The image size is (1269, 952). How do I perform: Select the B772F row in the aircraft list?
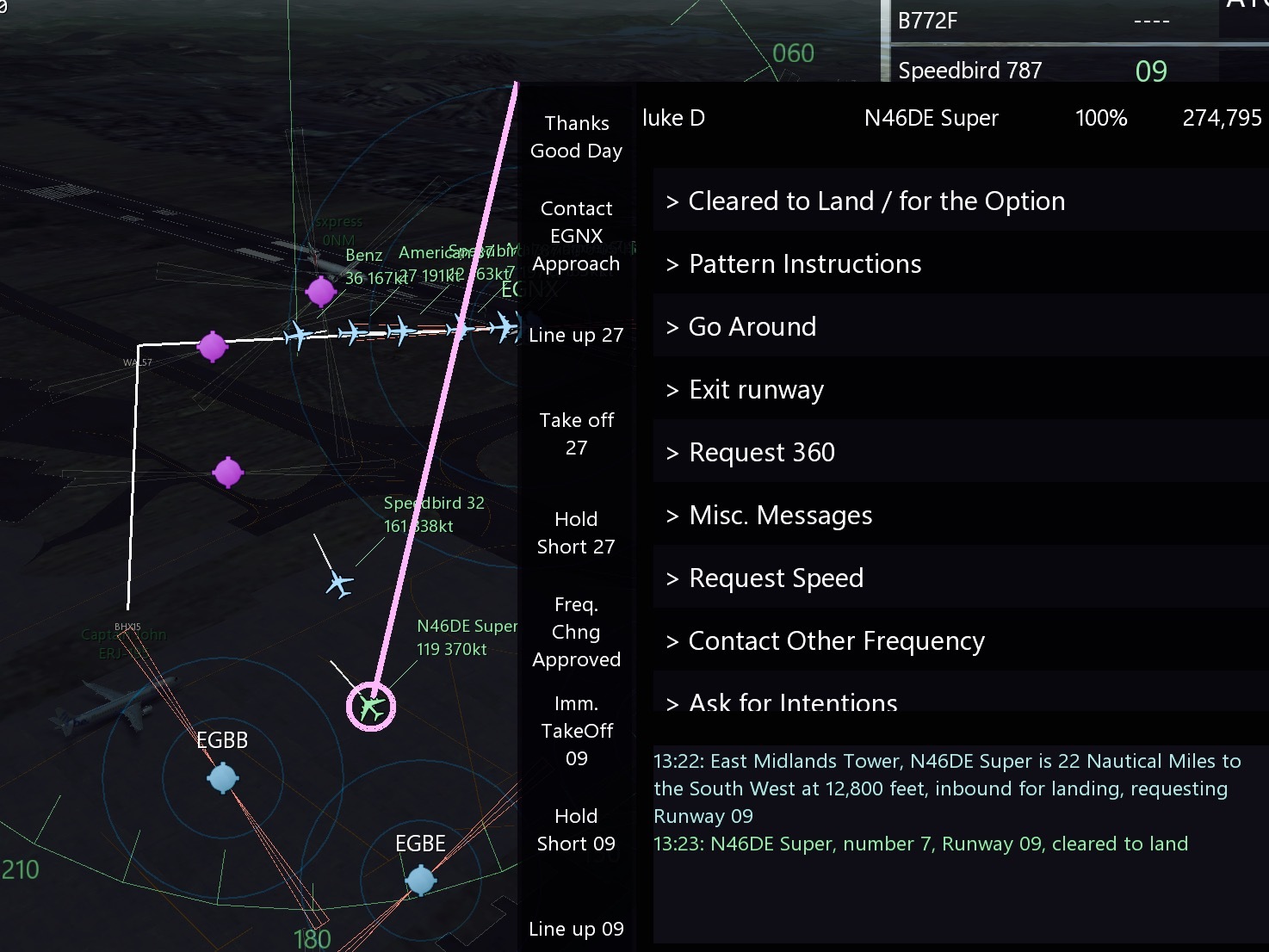1055,21
